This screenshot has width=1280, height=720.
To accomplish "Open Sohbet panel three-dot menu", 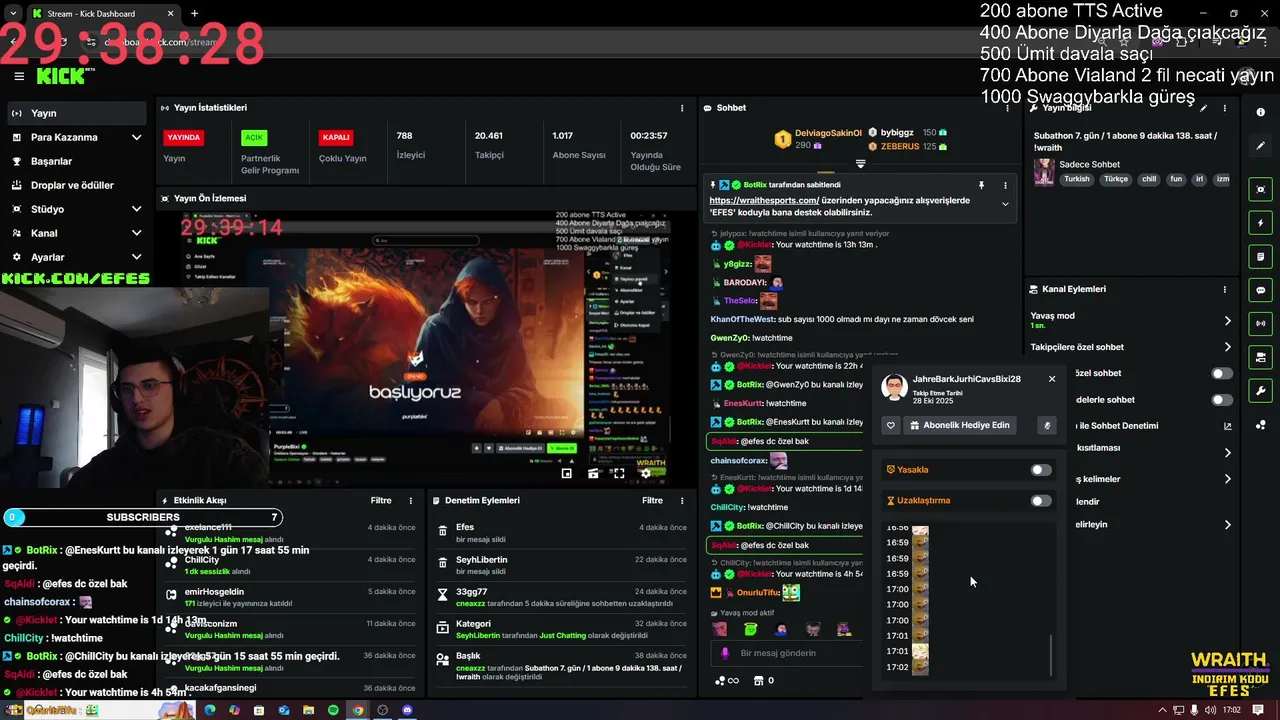I will (x=1005, y=108).
